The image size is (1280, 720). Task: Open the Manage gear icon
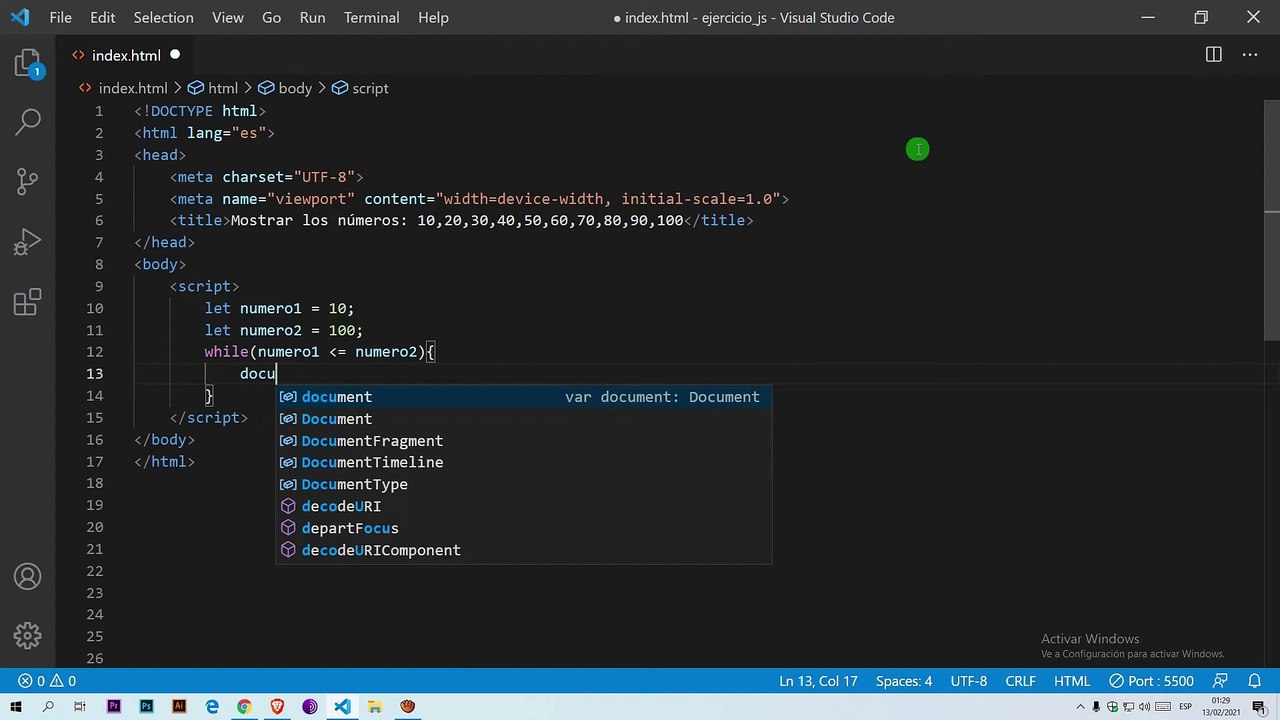point(27,635)
